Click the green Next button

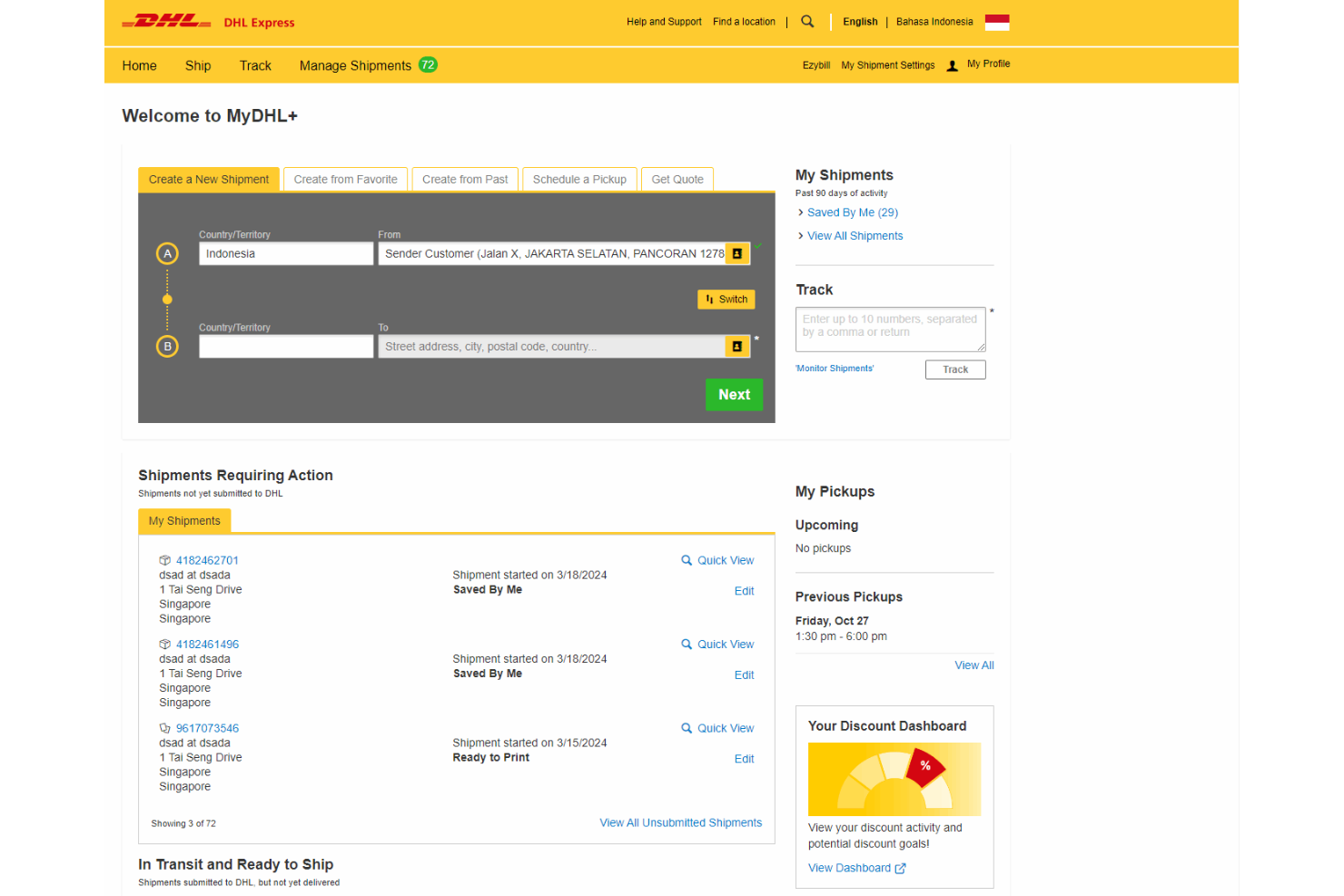(735, 395)
